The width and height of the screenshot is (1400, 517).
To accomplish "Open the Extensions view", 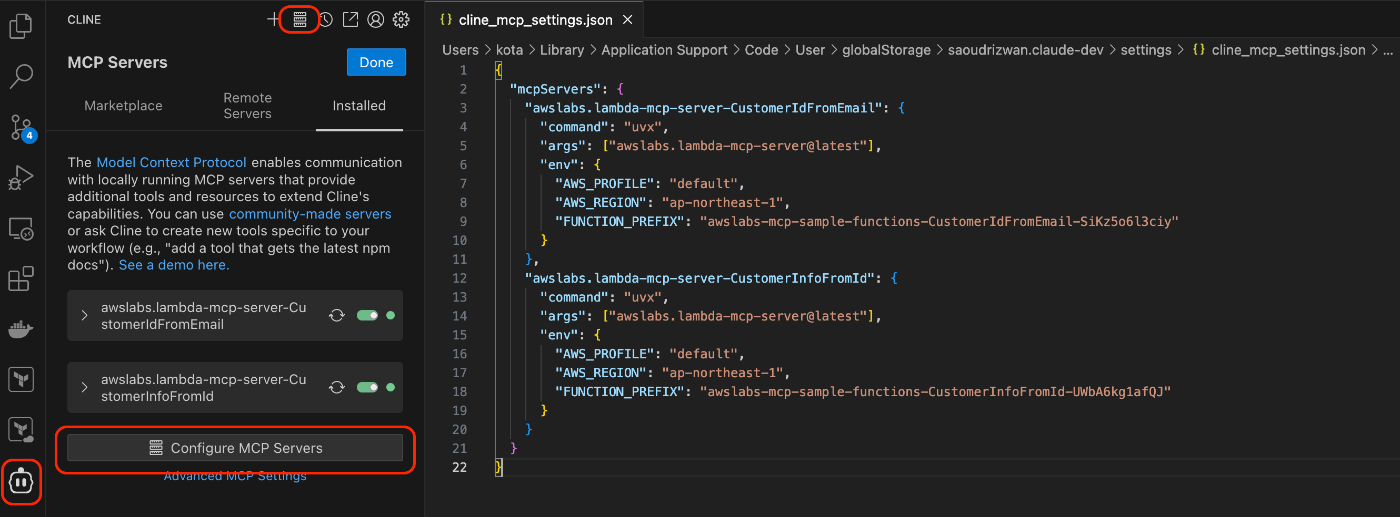I will pos(21,279).
